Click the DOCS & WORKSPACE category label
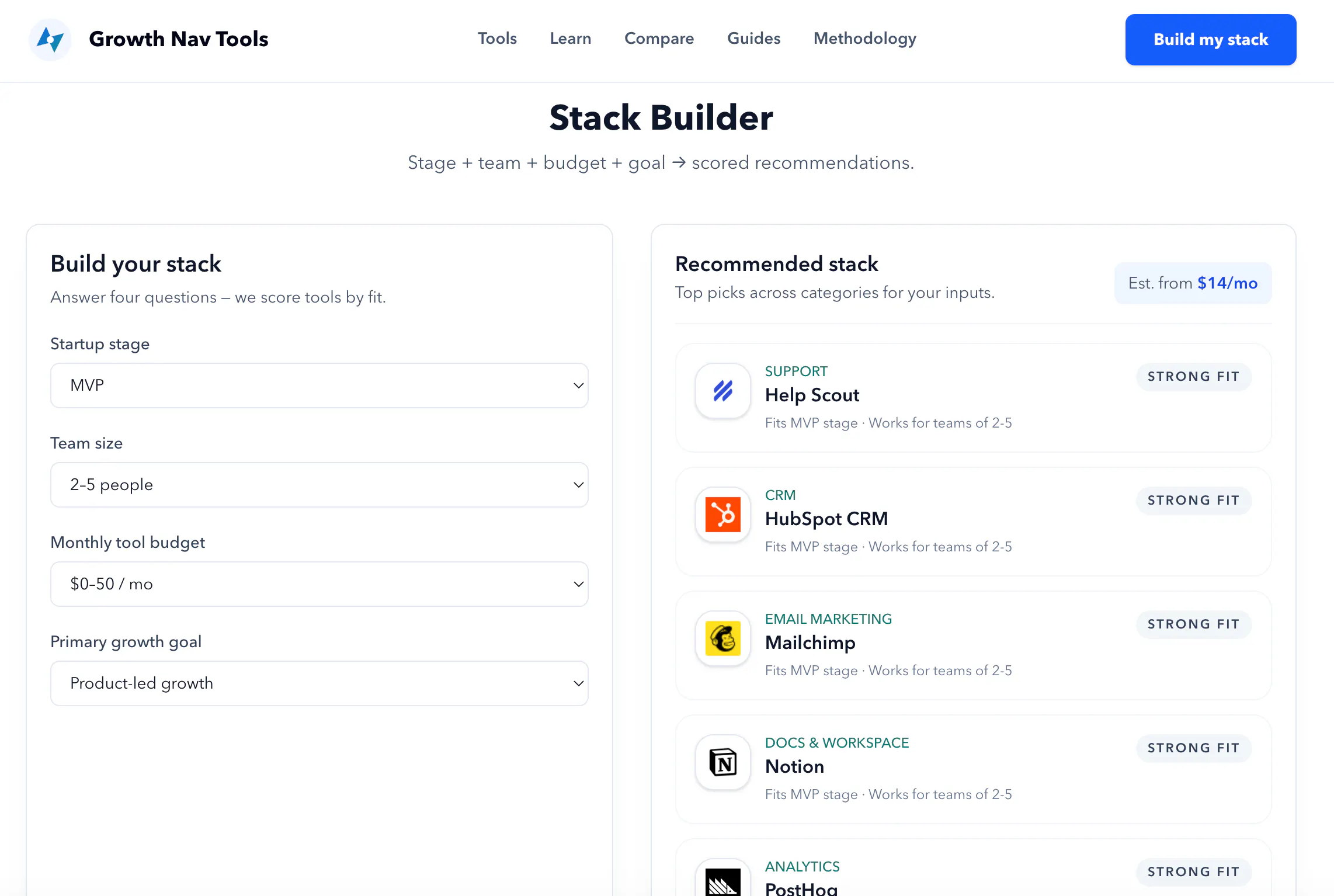The height and width of the screenshot is (896, 1334). point(837,743)
